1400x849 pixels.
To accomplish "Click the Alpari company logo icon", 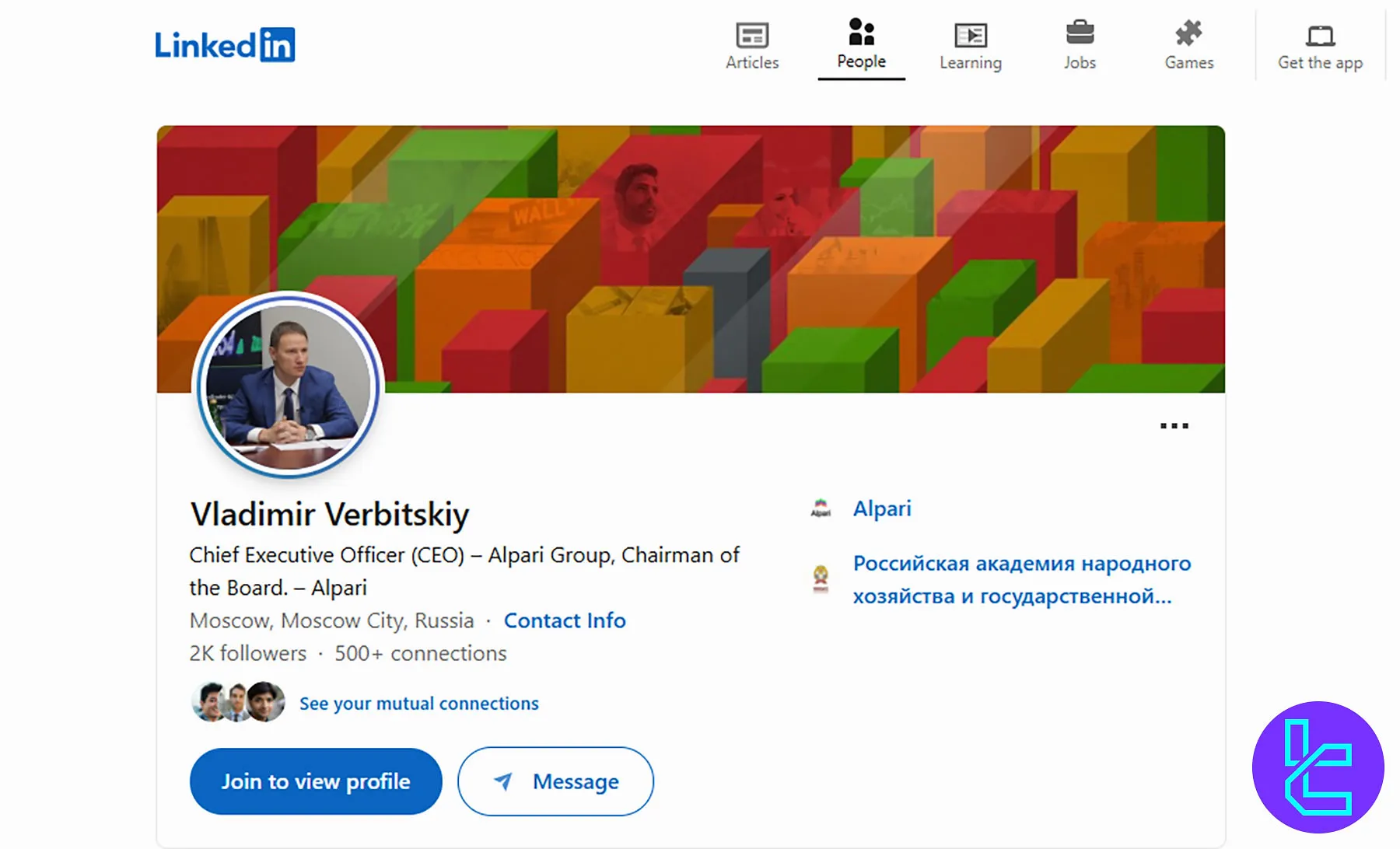I will (x=821, y=508).
